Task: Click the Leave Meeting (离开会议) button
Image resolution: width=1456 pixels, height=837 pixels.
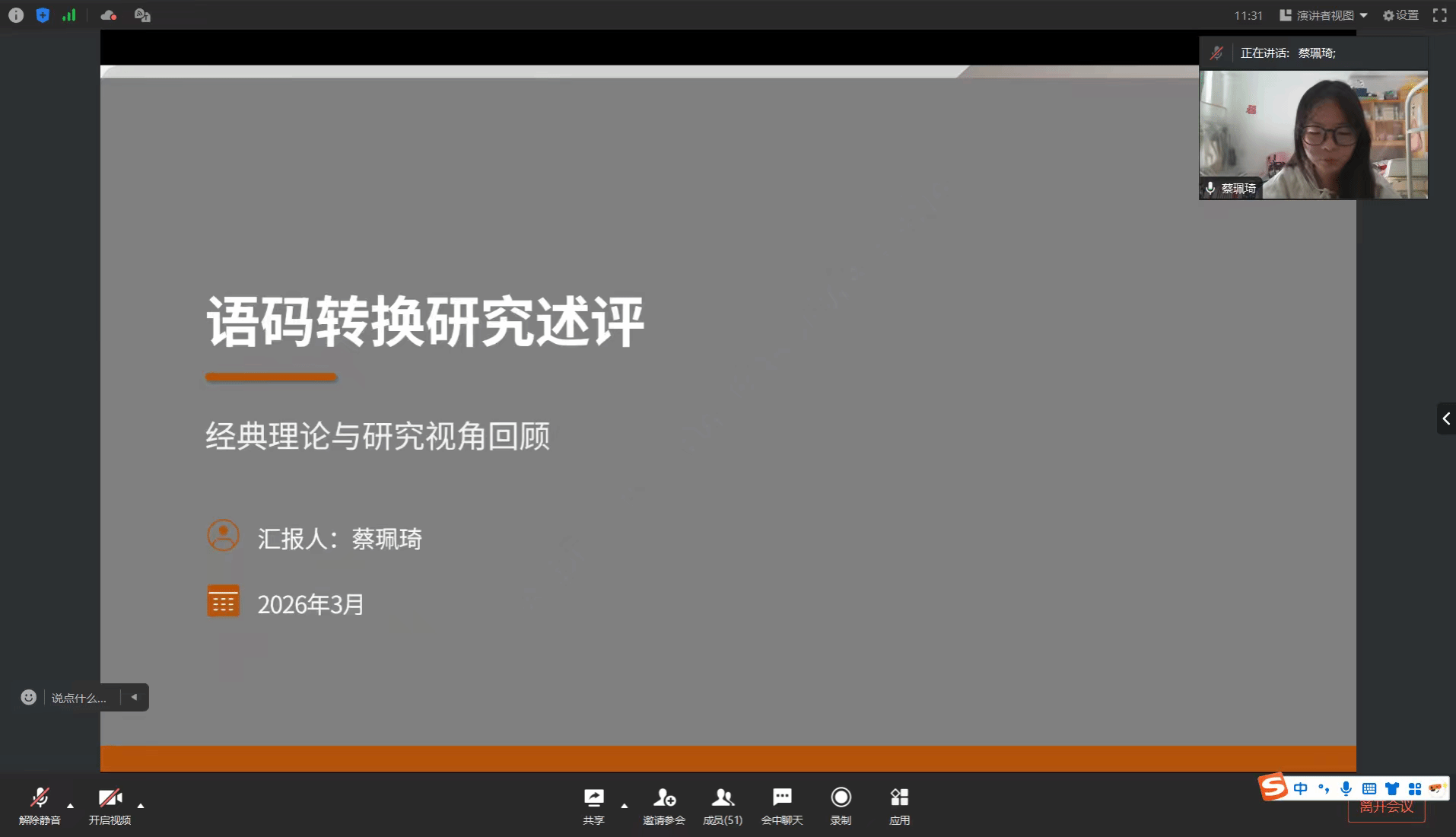Action: pyautogui.click(x=1386, y=810)
